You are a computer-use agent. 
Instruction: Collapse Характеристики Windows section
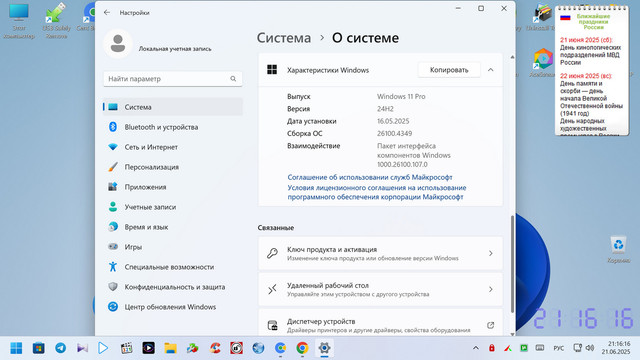(491, 70)
